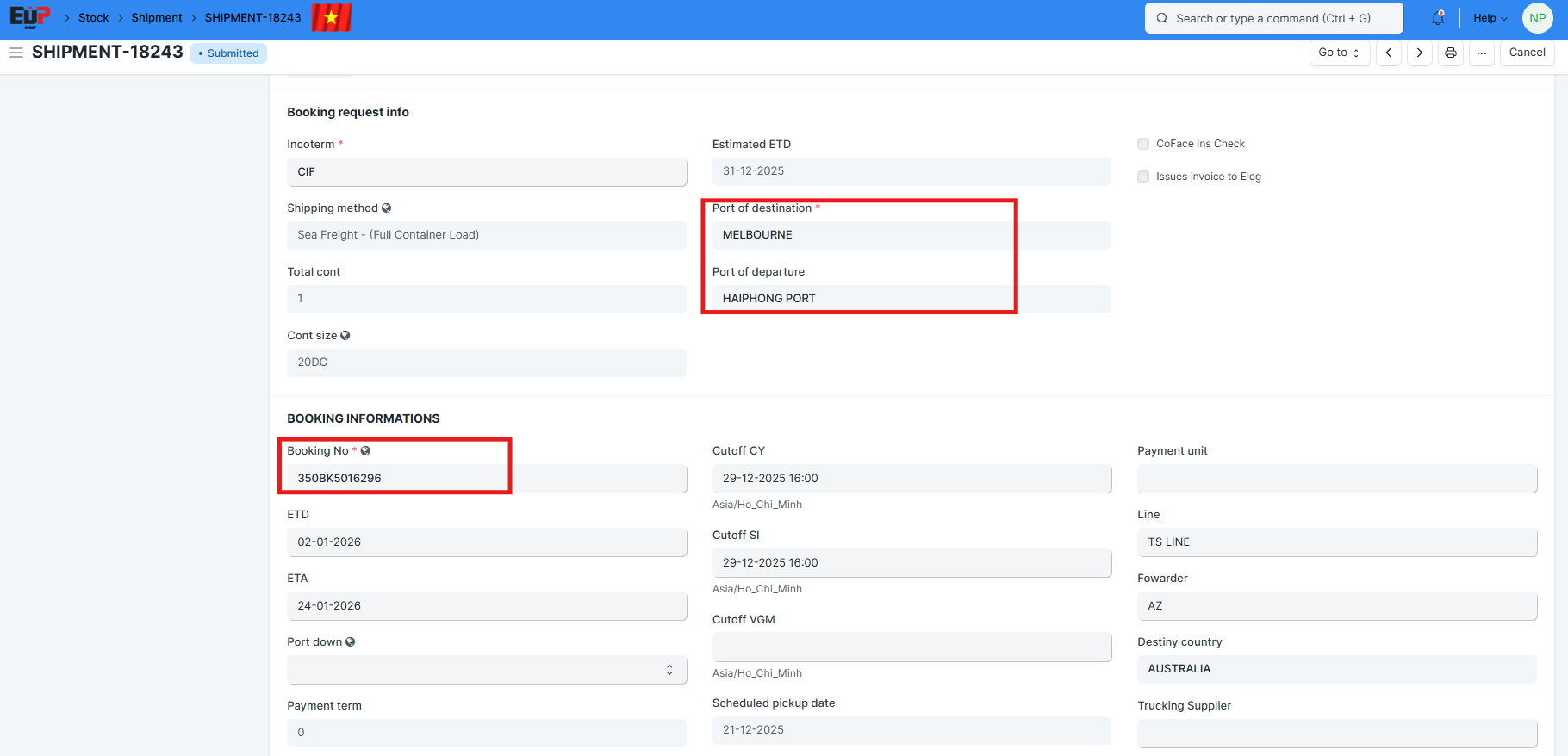
Task: Navigate to Shipment breadcrumb
Action: click(x=156, y=18)
